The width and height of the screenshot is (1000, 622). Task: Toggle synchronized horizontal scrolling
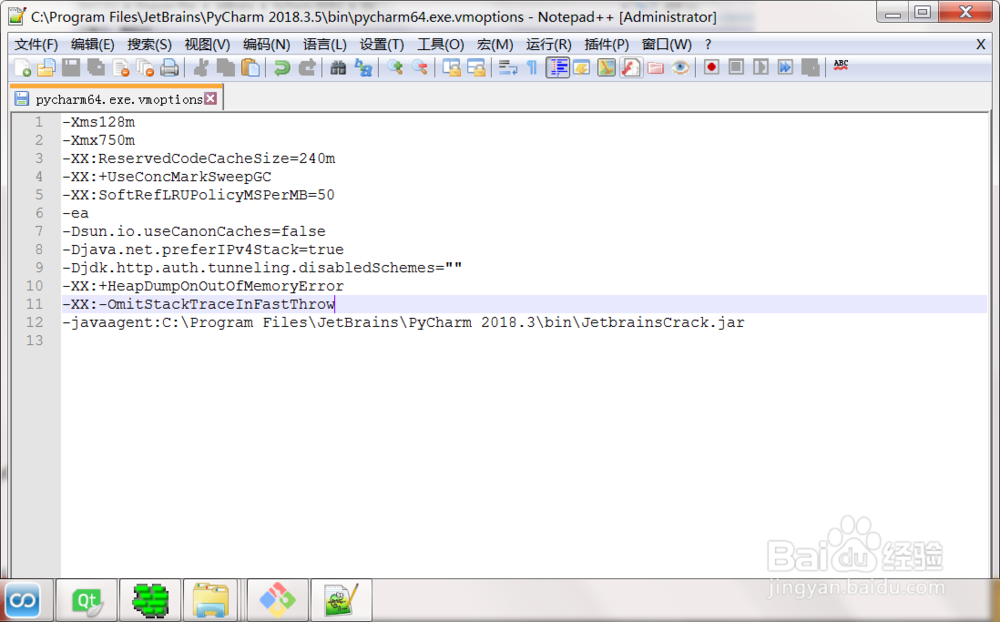[476, 67]
